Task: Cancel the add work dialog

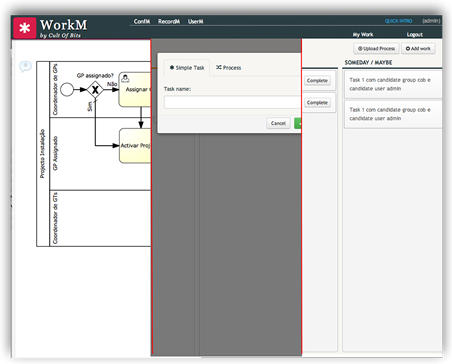Action: (x=278, y=123)
